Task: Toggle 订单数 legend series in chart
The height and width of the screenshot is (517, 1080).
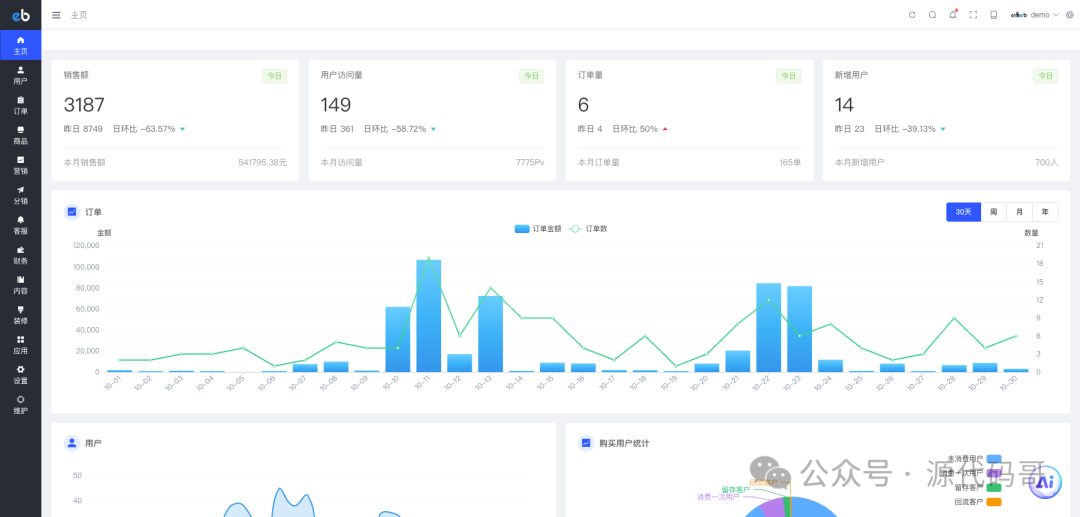Action: click(x=588, y=229)
